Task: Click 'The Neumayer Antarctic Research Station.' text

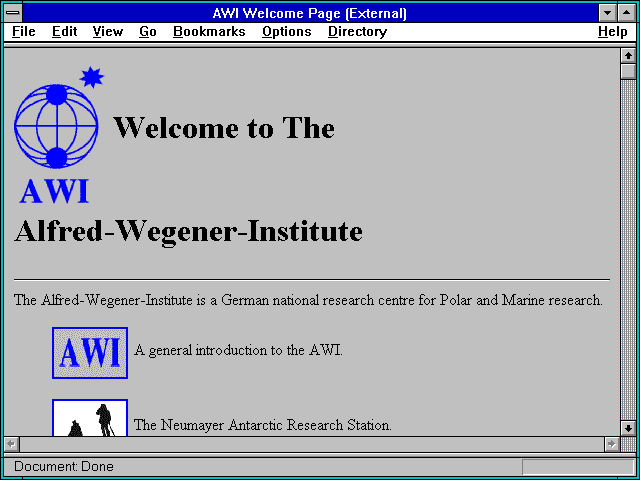Action: pos(262,425)
